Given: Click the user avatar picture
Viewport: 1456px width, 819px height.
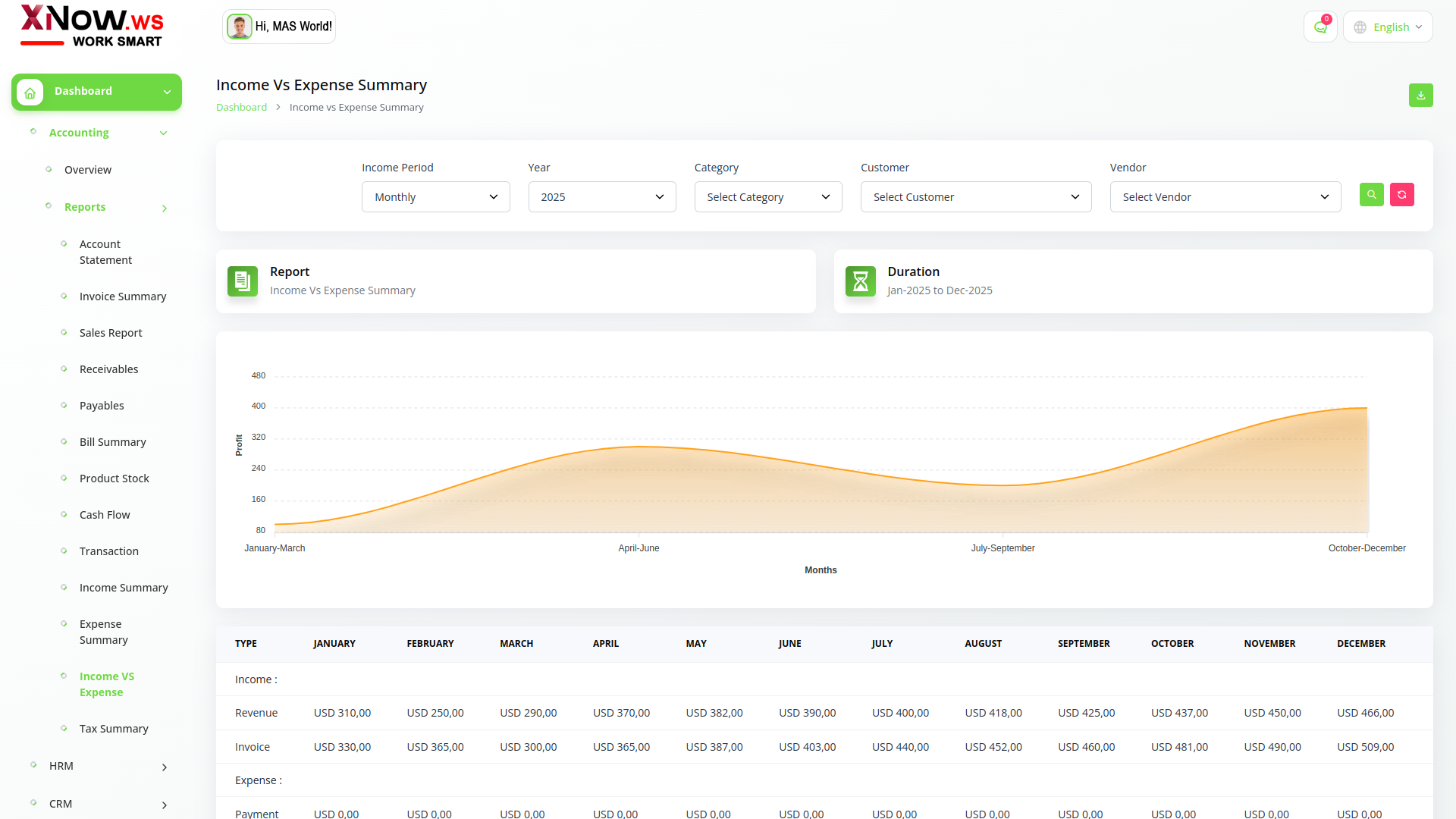Looking at the screenshot, I should [240, 27].
